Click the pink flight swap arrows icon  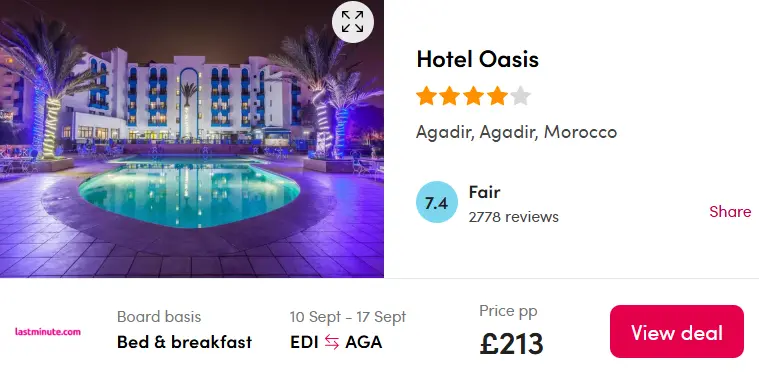(332, 342)
